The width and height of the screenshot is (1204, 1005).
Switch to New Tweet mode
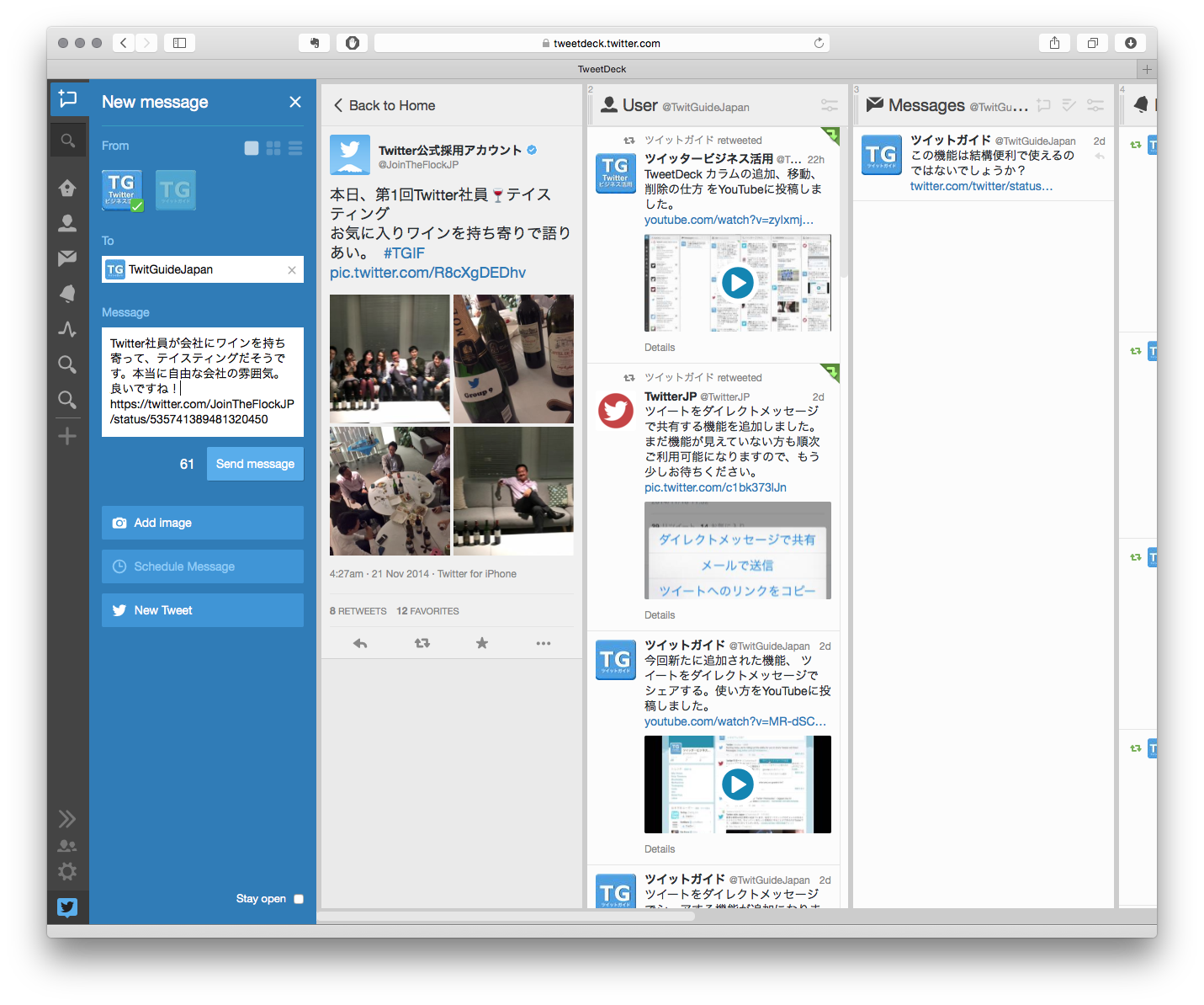click(x=203, y=610)
